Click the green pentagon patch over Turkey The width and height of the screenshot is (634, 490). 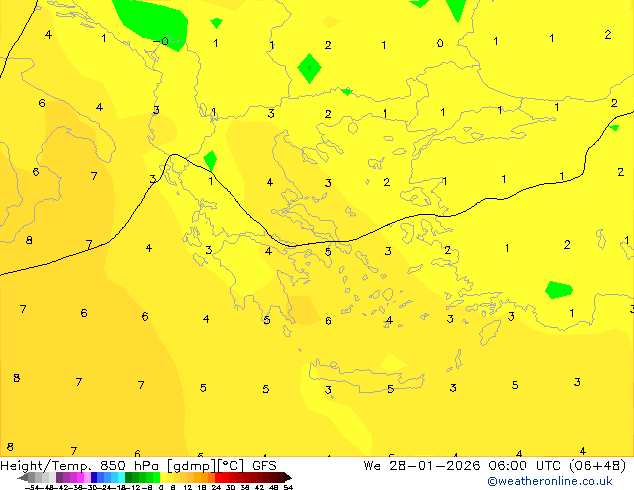click(559, 290)
